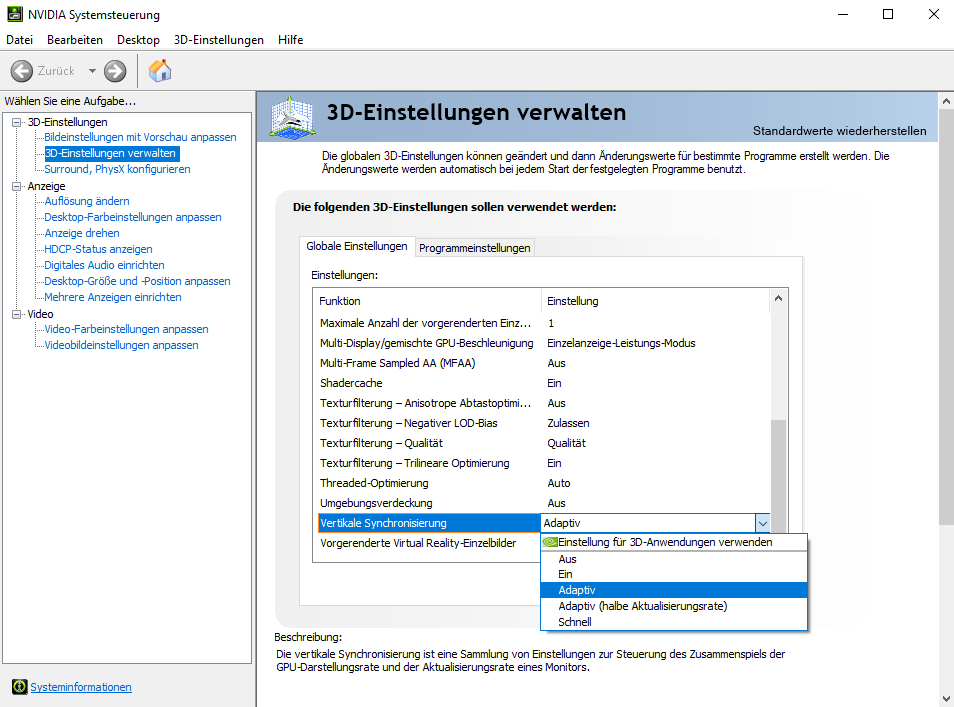Open Surround, PhysX konfigurieren
954x707 pixels.
[x=117, y=169]
